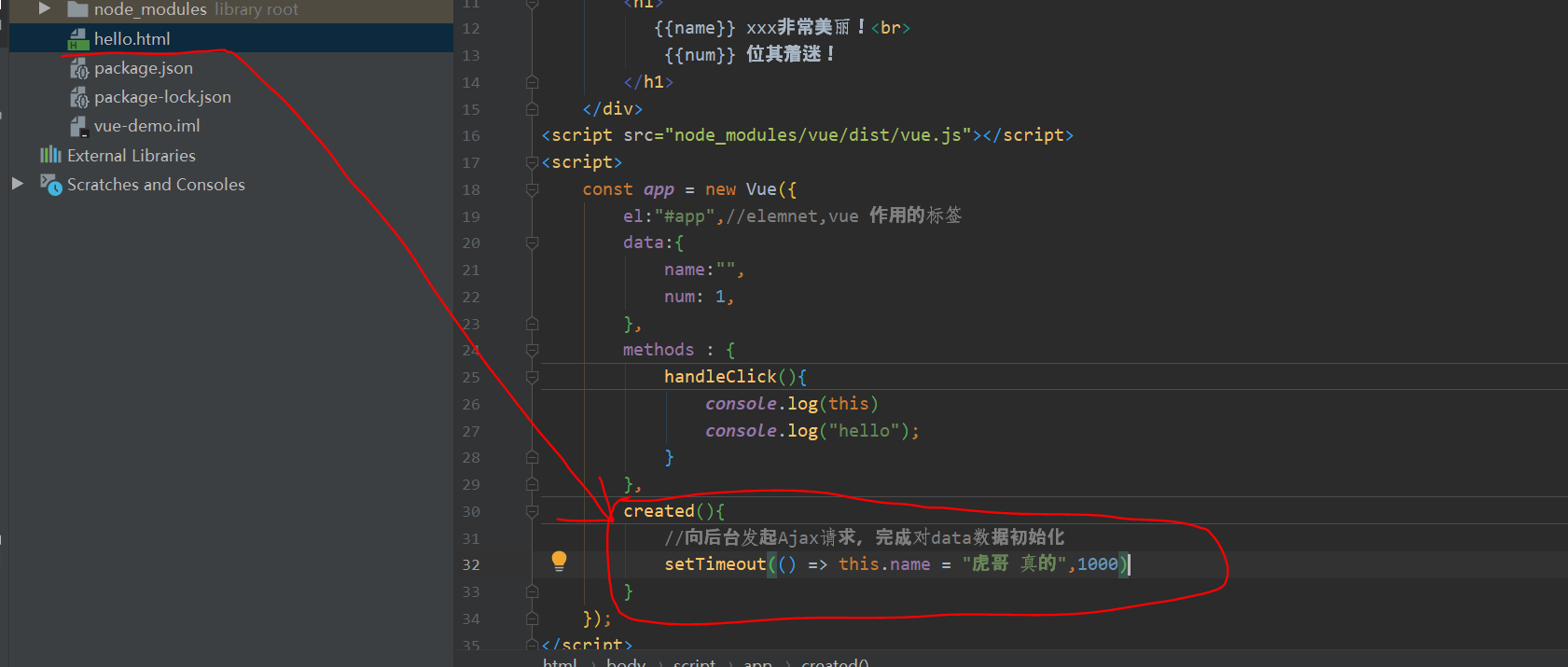Image resolution: width=1568 pixels, height=667 pixels.
Task: Collapse data object fold marker at line 20
Action: click(x=532, y=243)
